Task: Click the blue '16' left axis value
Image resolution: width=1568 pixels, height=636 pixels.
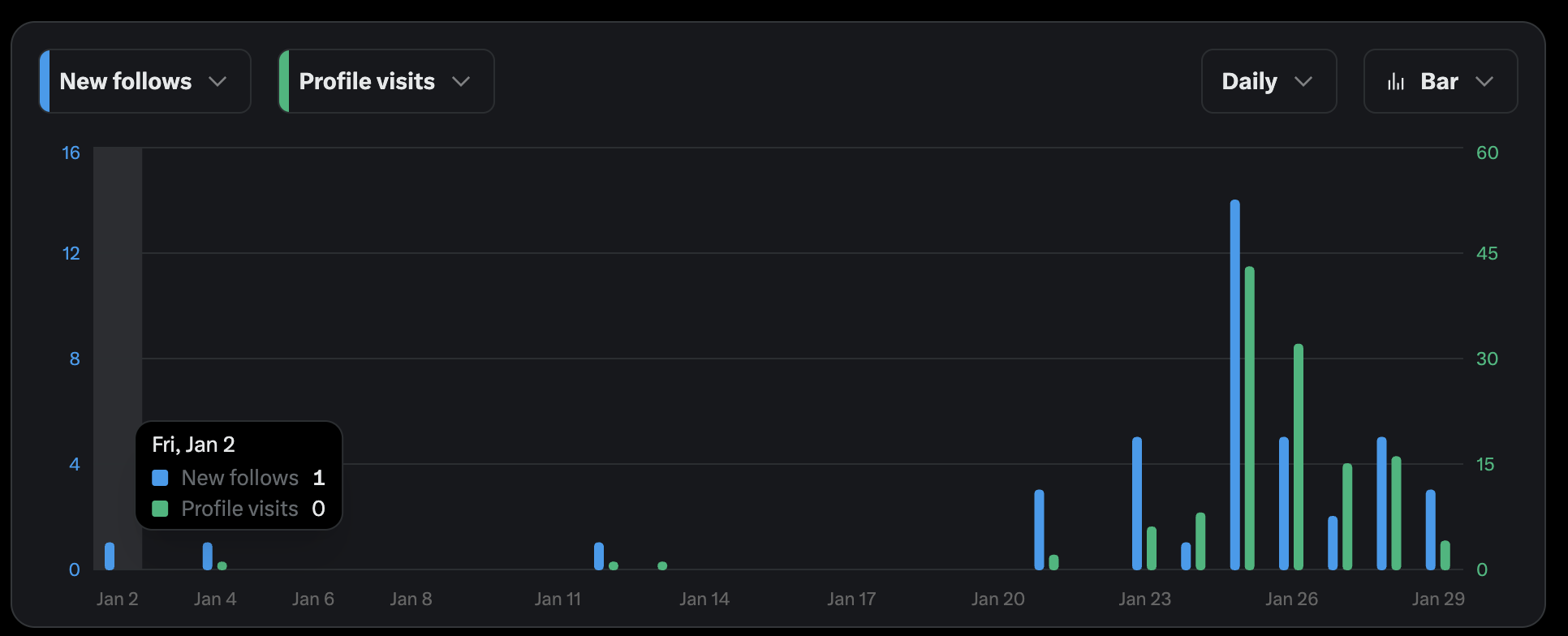Action: (x=71, y=153)
